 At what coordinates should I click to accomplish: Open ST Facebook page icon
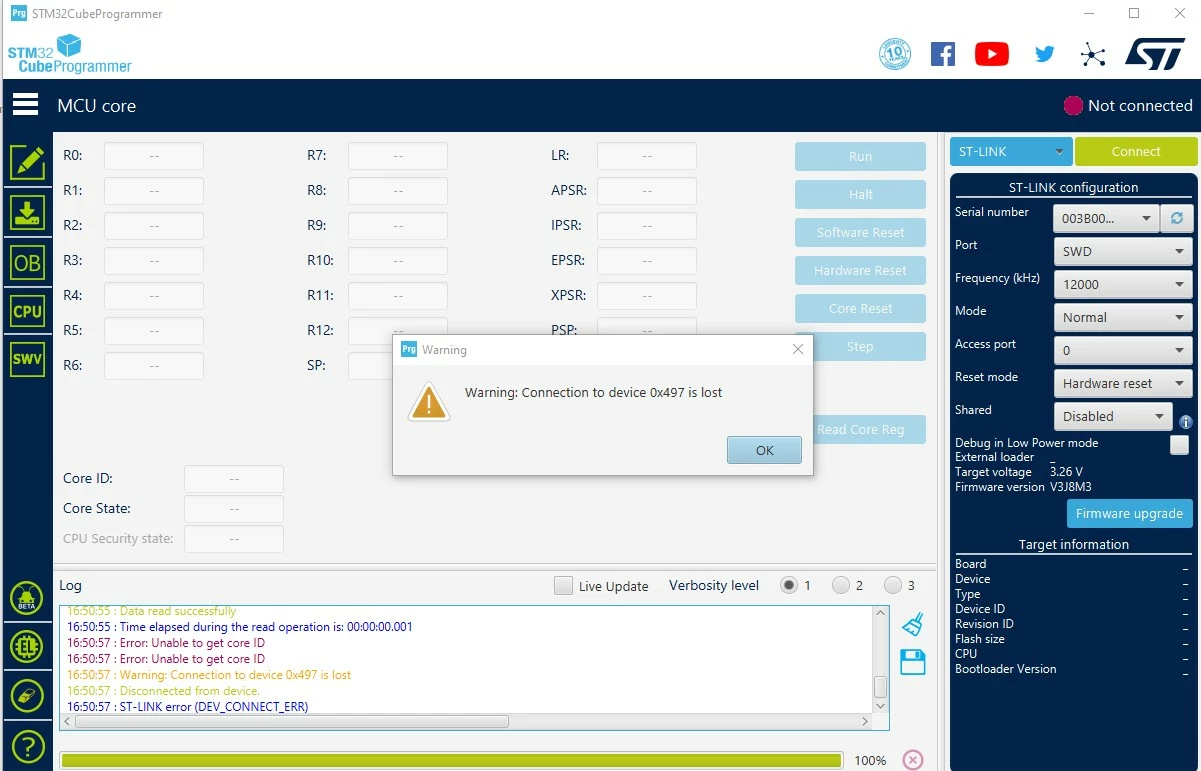coord(943,54)
